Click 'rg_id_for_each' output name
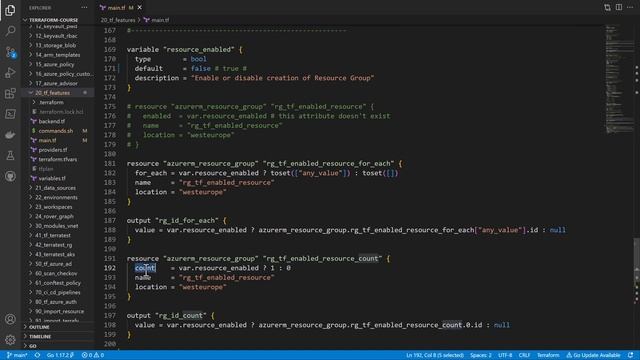Image resolution: width=640 pixels, height=360 pixels. [187, 220]
